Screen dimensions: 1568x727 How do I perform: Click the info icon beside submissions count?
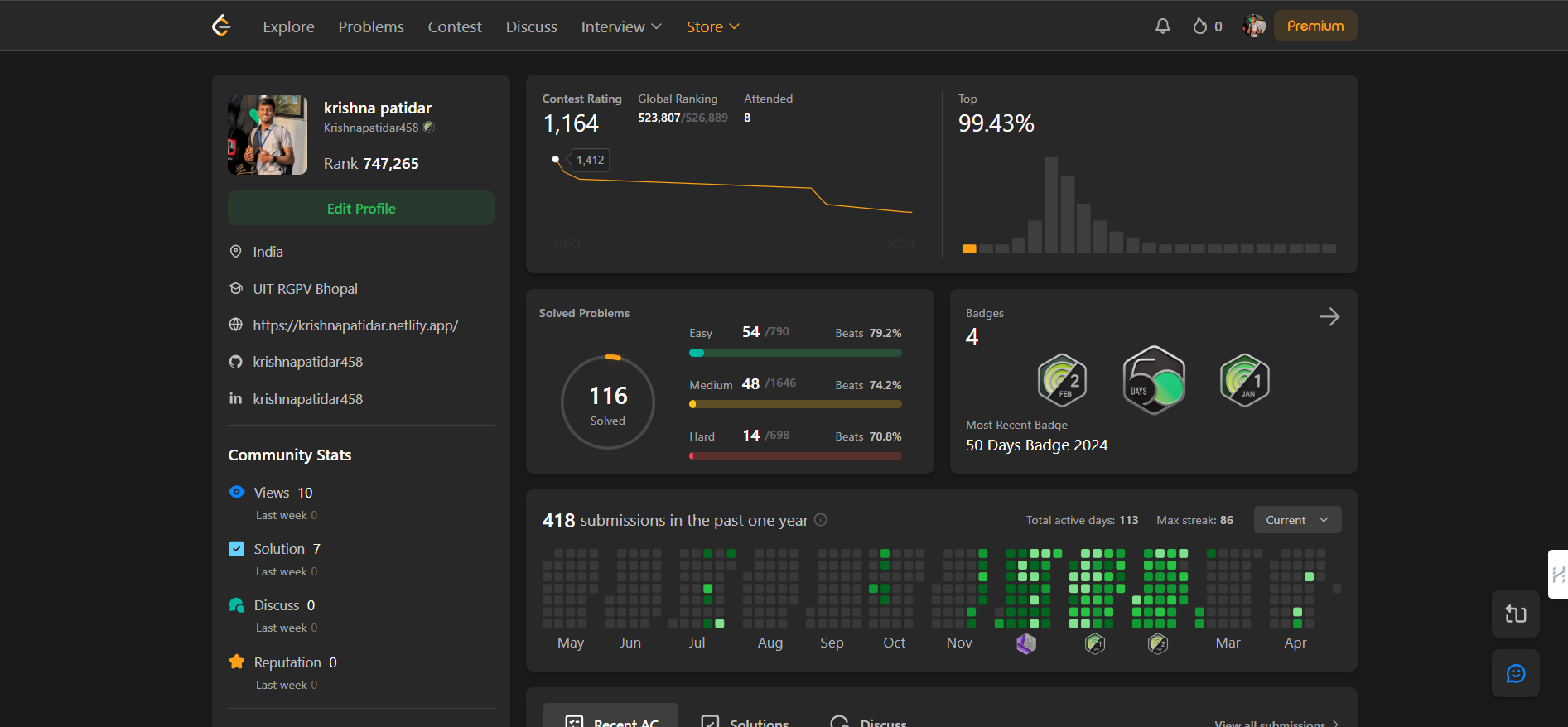[821, 519]
